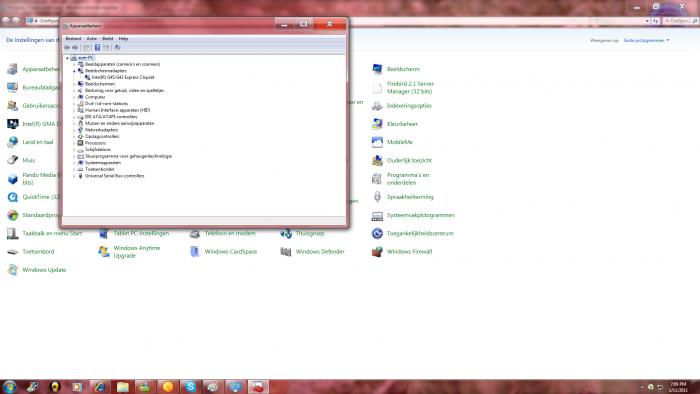Click the Windows CardSpace icon
The height and width of the screenshot is (394, 700).
pyautogui.click(x=195, y=252)
